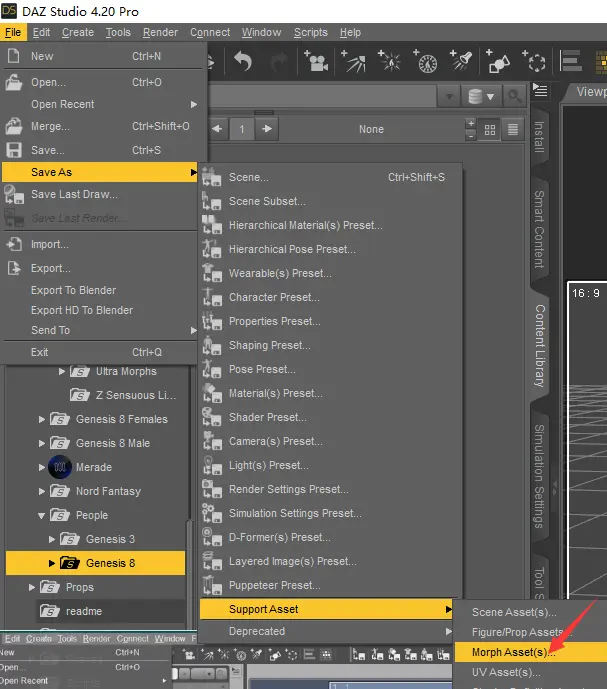Image resolution: width=607 pixels, height=689 pixels.
Task: Go to next page arrow button
Action: point(267,129)
